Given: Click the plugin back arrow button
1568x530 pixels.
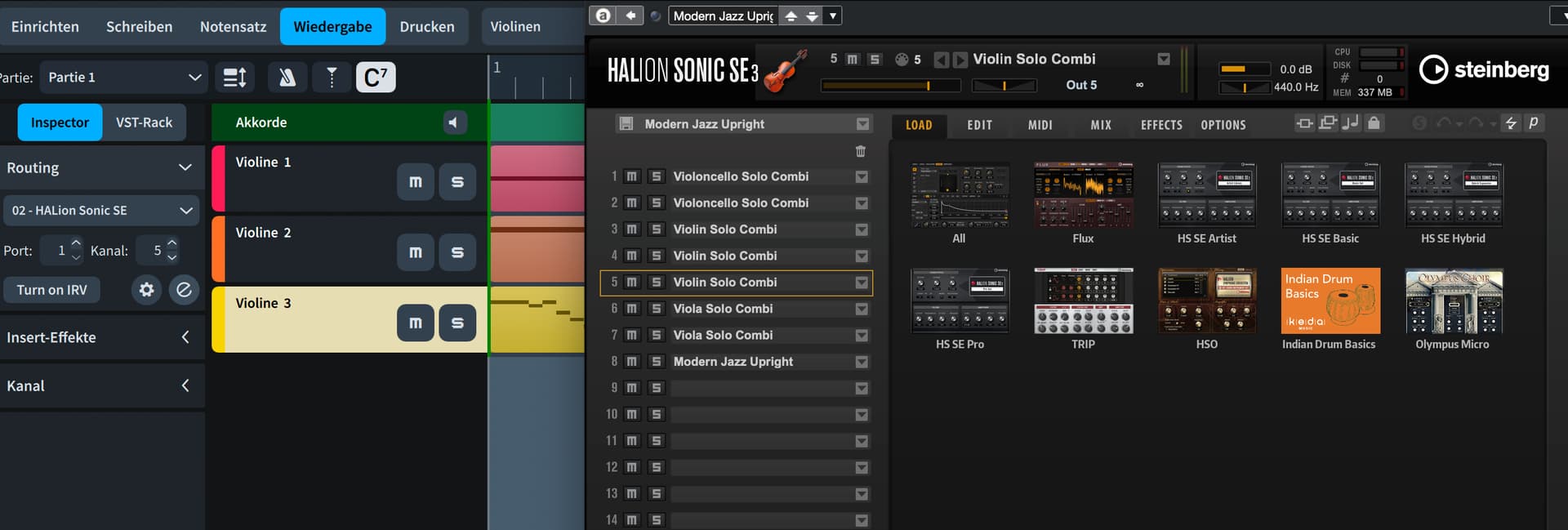Looking at the screenshot, I should tap(630, 16).
